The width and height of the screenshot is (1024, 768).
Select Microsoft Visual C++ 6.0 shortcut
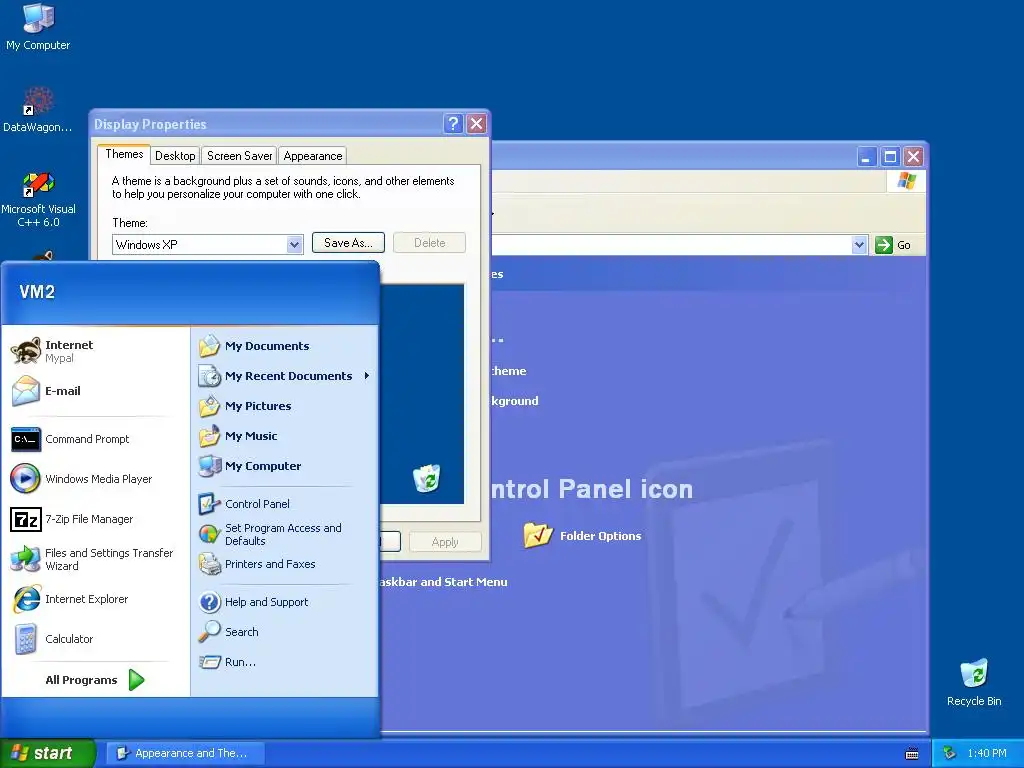click(38, 199)
